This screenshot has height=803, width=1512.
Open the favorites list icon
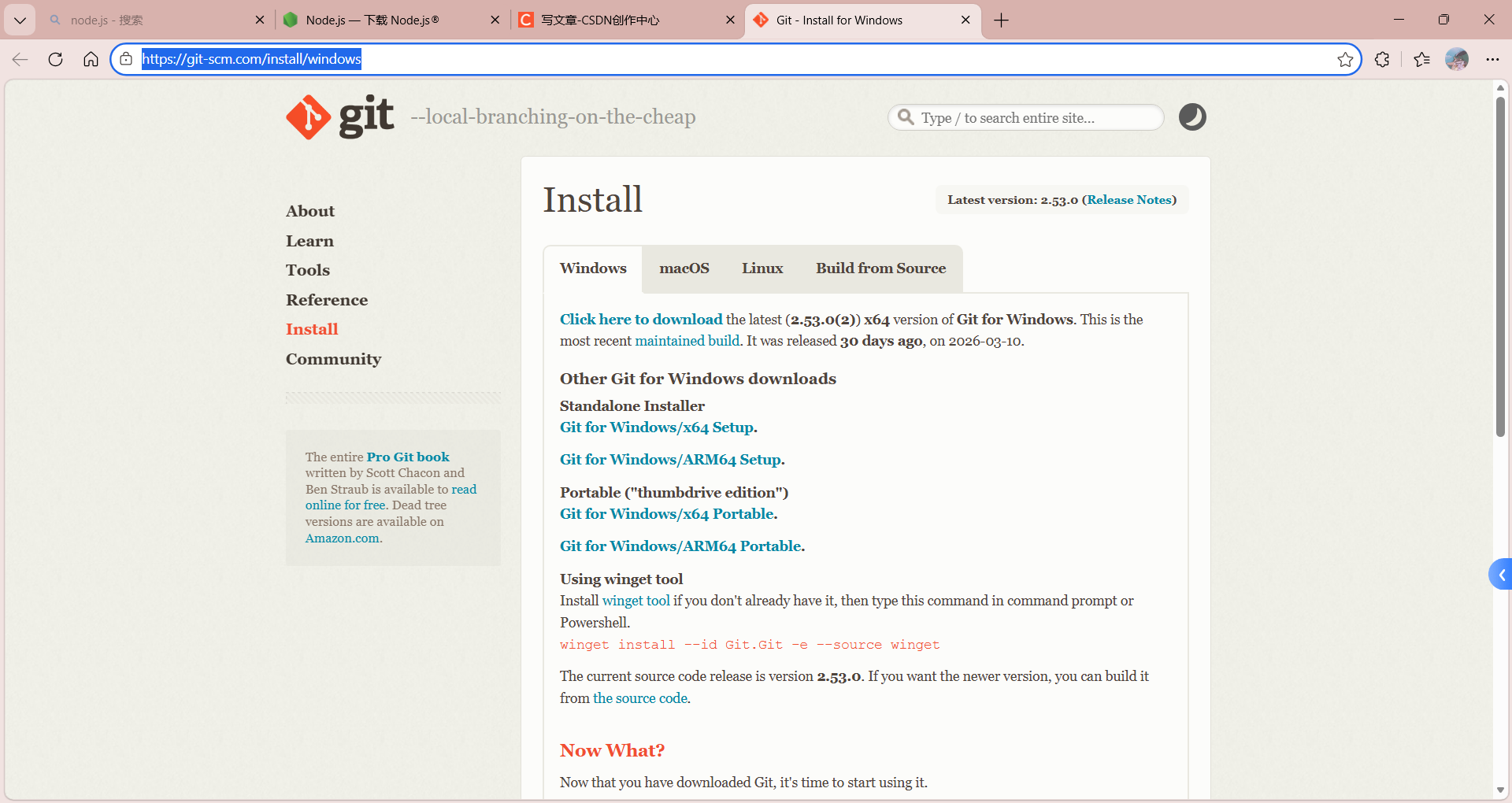[x=1421, y=60]
